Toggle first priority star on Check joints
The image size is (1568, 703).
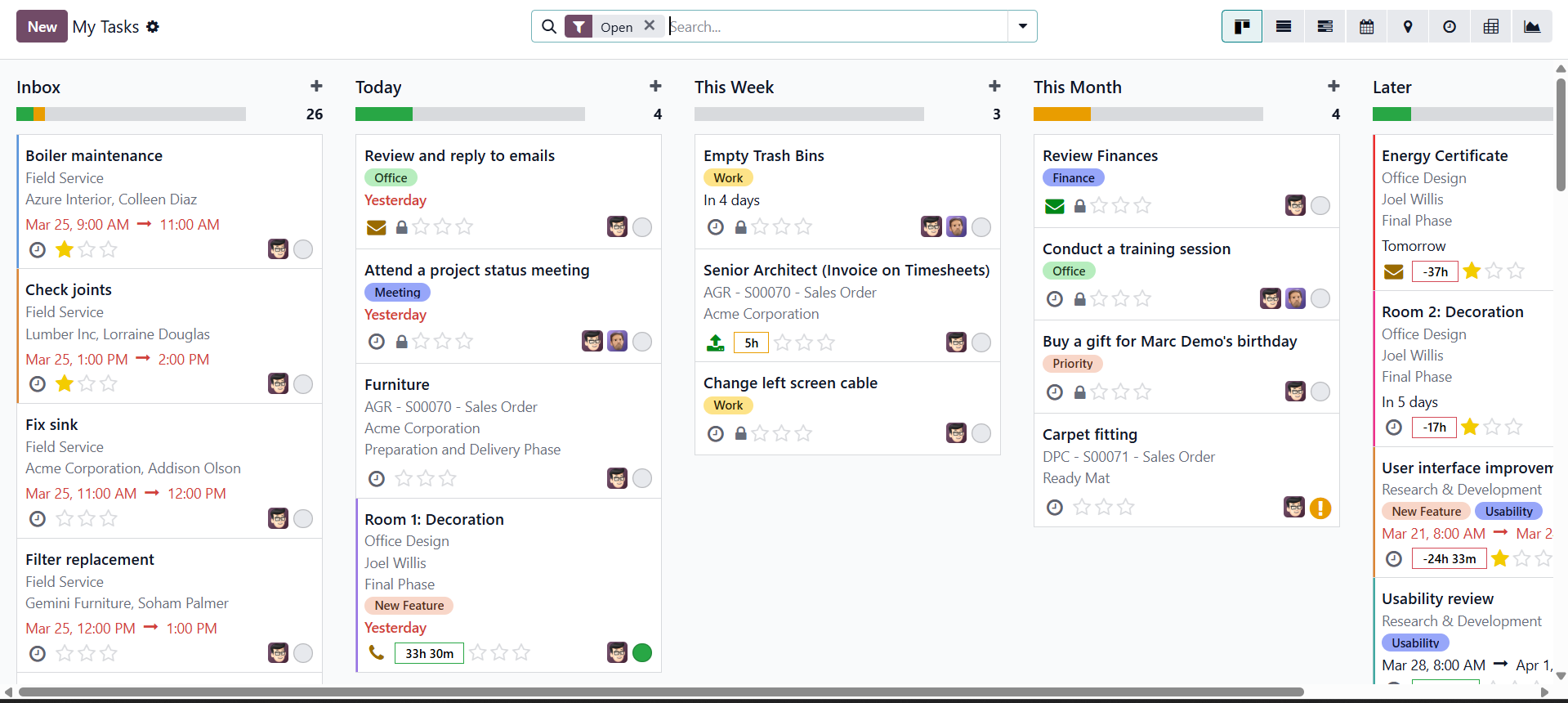[65, 383]
